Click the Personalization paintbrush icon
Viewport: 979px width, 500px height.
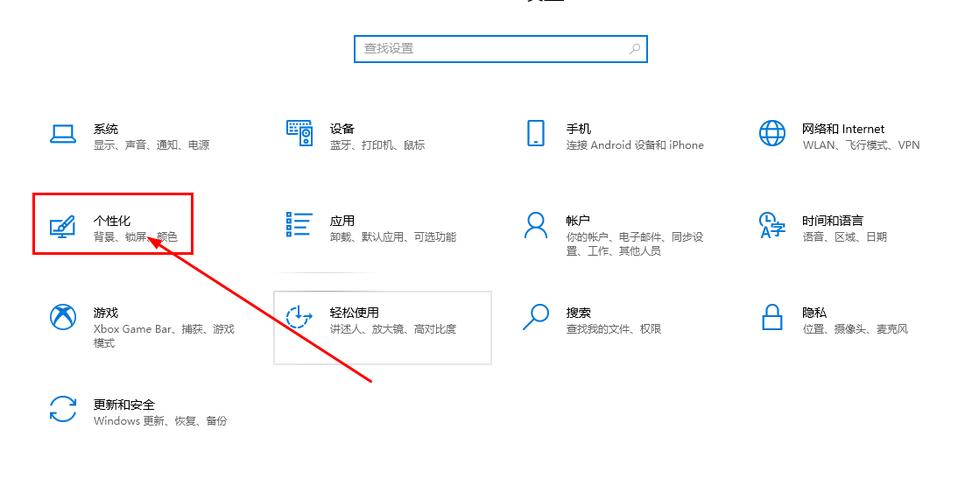coord(62,226)
